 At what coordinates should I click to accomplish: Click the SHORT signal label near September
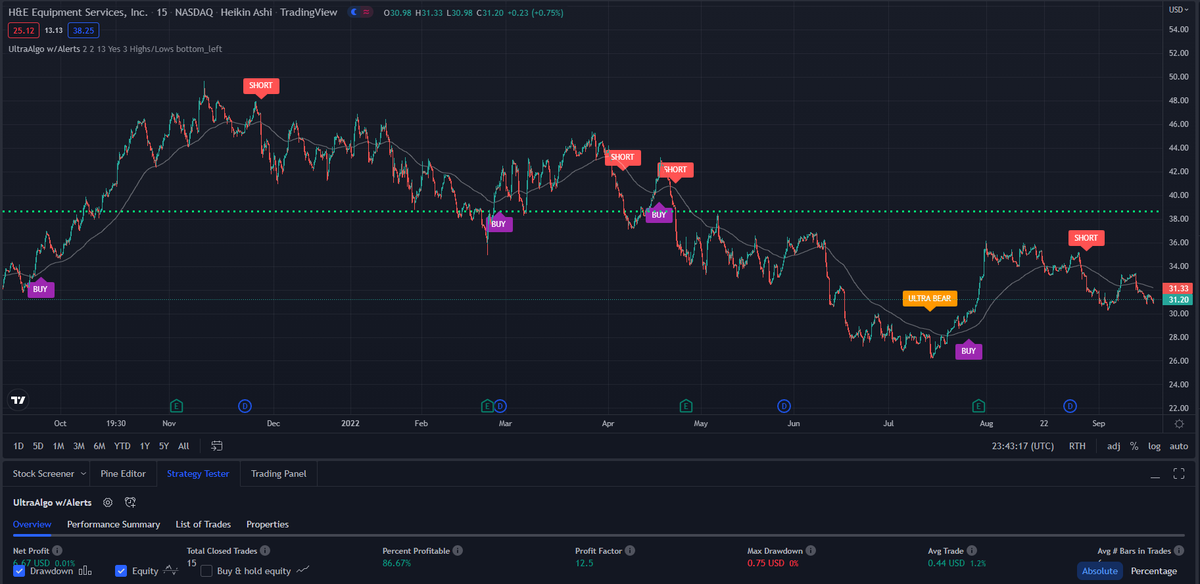(x=1086, y=238)
